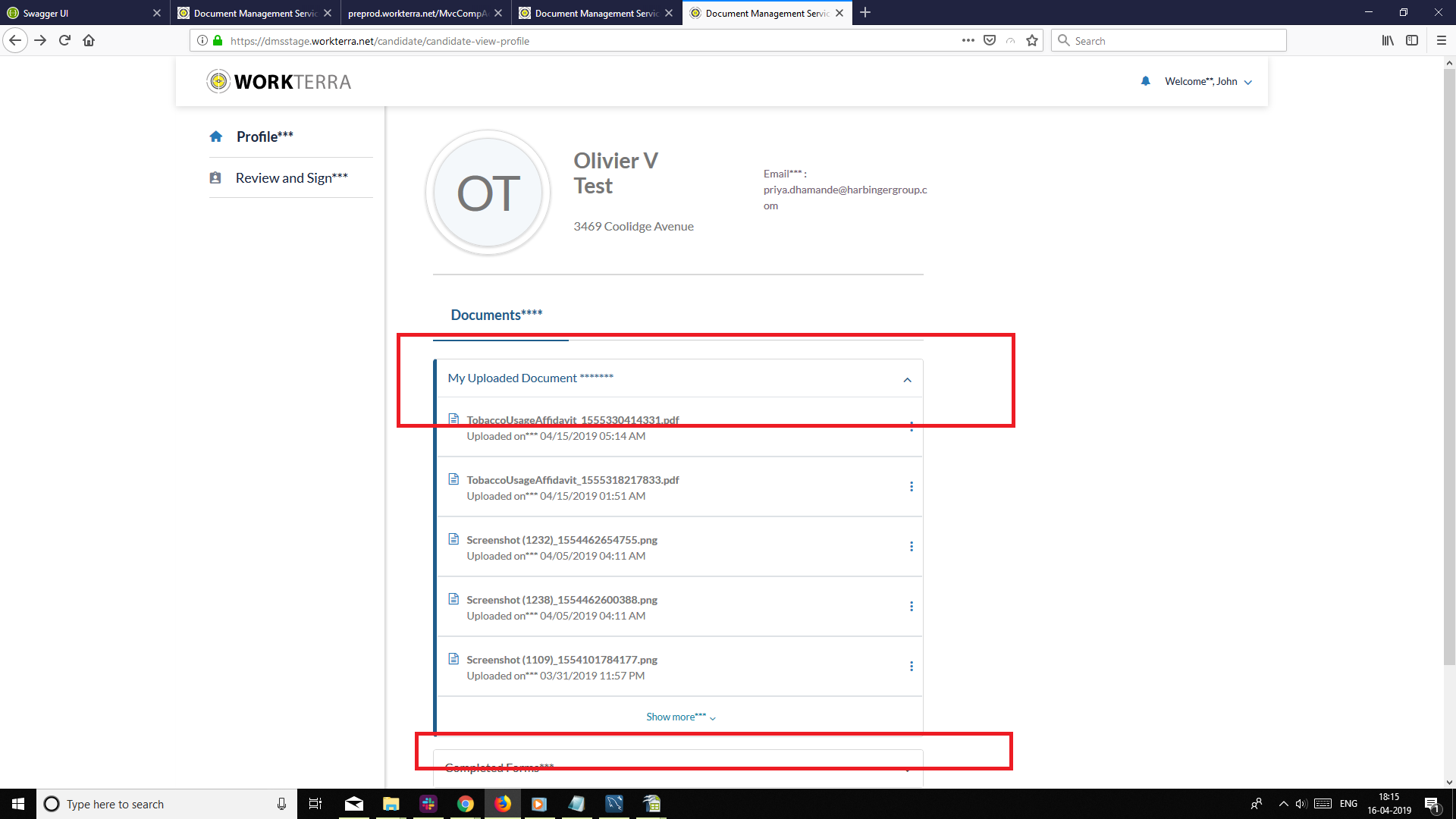Open TobaccoUsageAffidavit_1555318217833.pdf file

(573, 480)
